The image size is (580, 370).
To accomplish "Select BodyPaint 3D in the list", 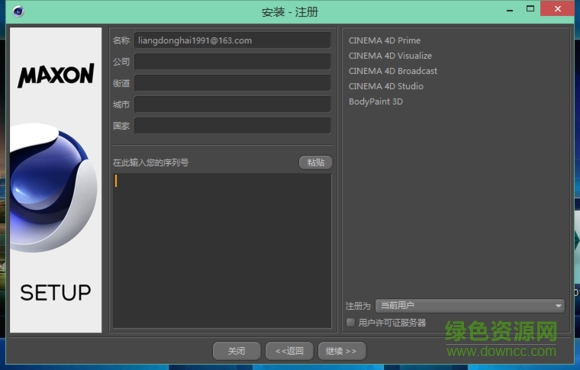I will tap(375, 102).
